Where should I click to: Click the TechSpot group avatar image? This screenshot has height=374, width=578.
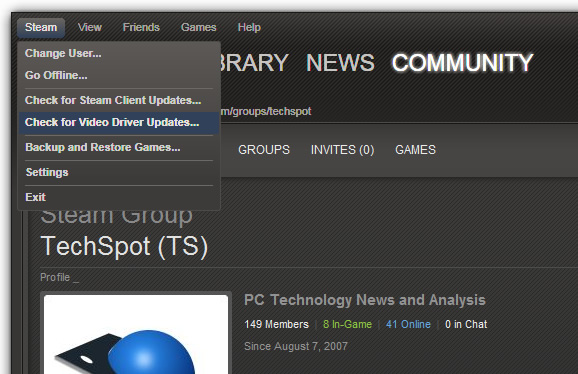[x=136, y=334]
